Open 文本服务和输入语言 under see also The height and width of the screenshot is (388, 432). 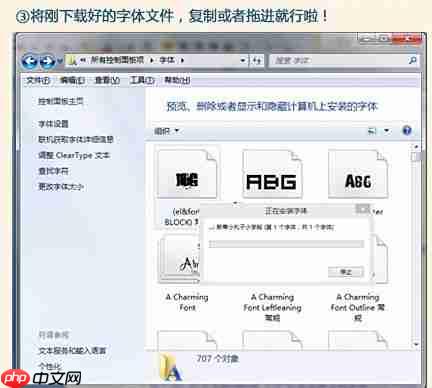point(72,350)
